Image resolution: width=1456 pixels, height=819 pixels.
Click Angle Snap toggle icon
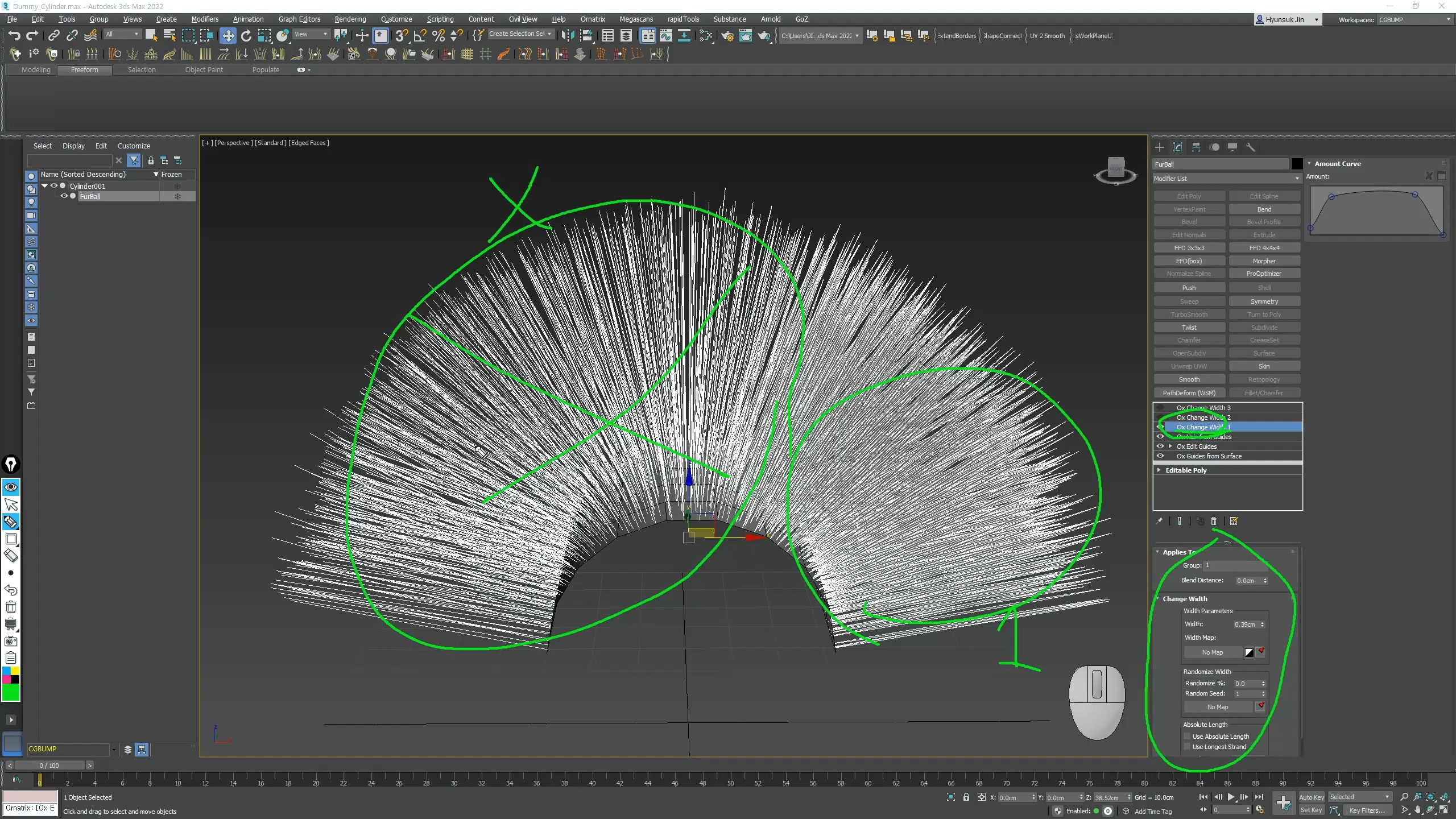point(420,36)
